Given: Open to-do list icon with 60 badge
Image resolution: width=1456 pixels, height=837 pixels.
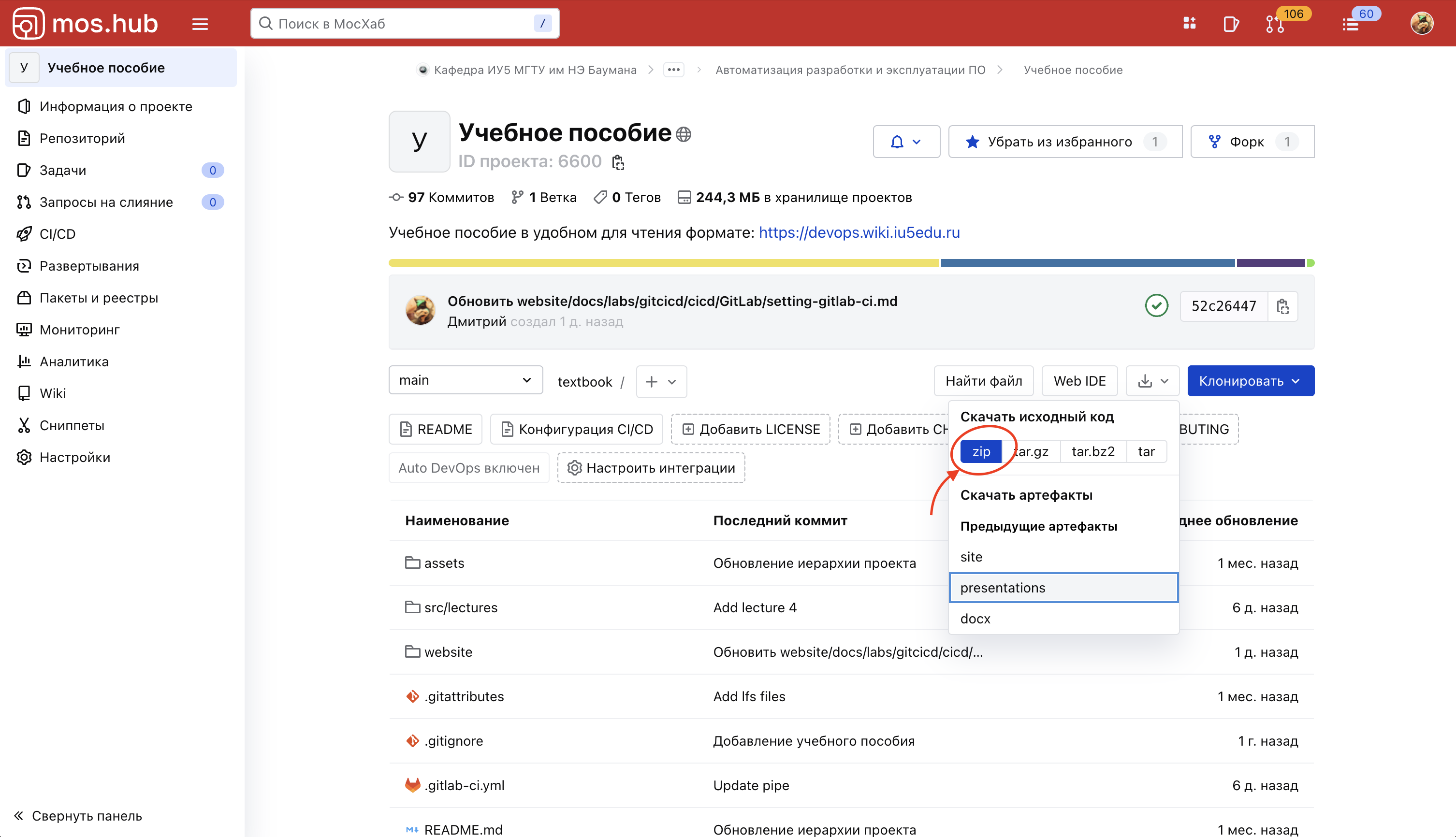Looking at the screenshot, I should coord(1351,24).
